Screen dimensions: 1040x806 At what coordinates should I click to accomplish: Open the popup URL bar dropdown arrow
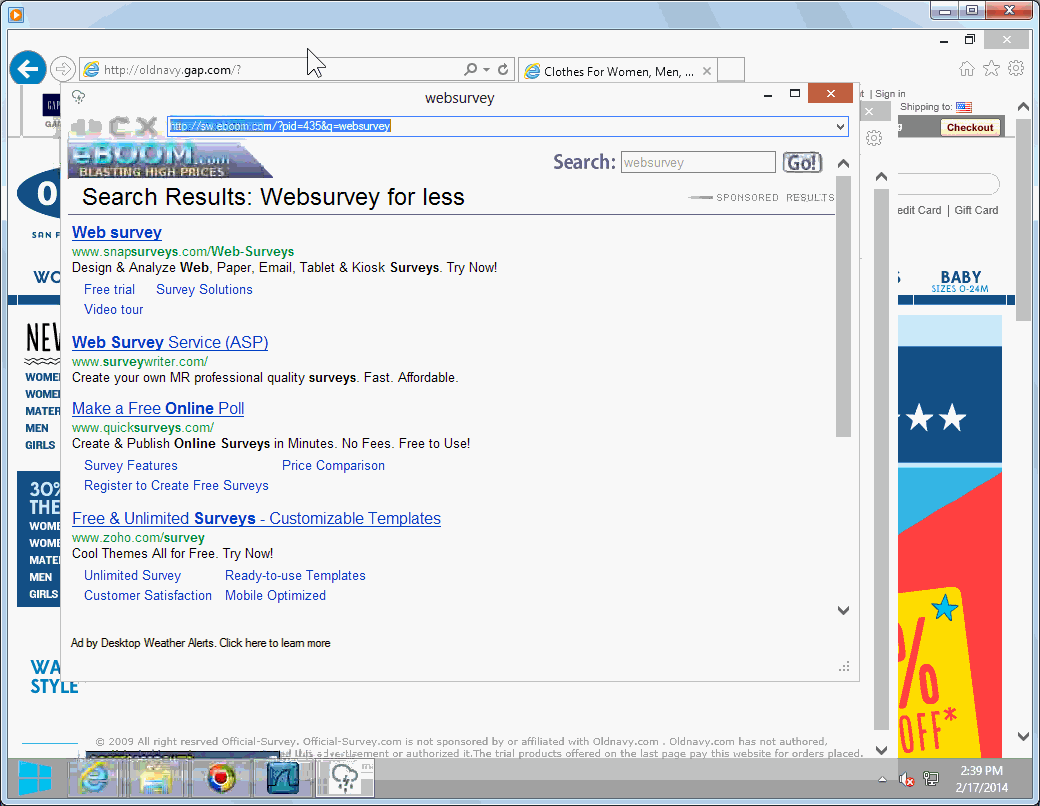pos(840,126)
